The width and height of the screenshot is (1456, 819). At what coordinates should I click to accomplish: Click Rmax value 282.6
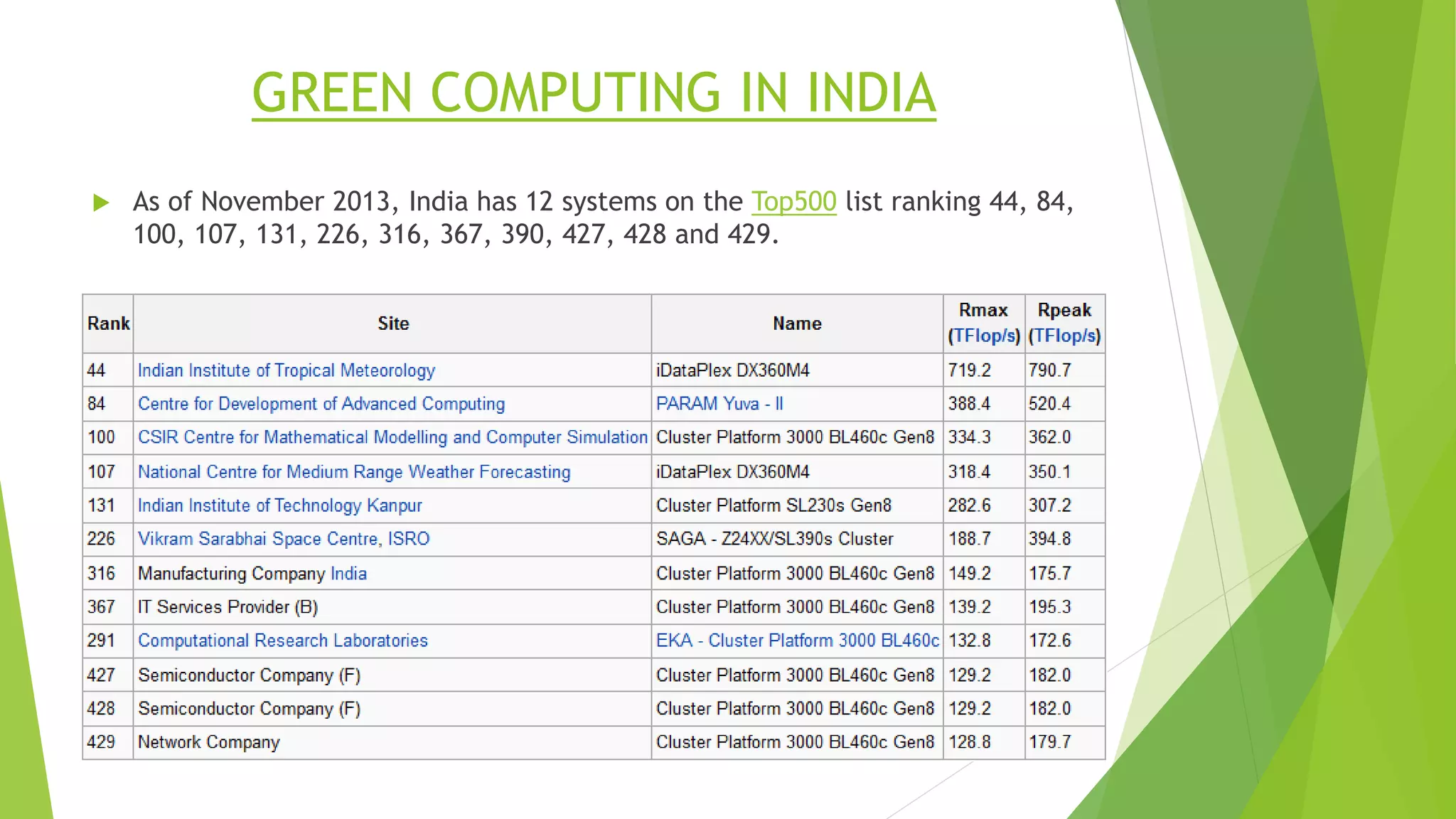tap(969, 505)
